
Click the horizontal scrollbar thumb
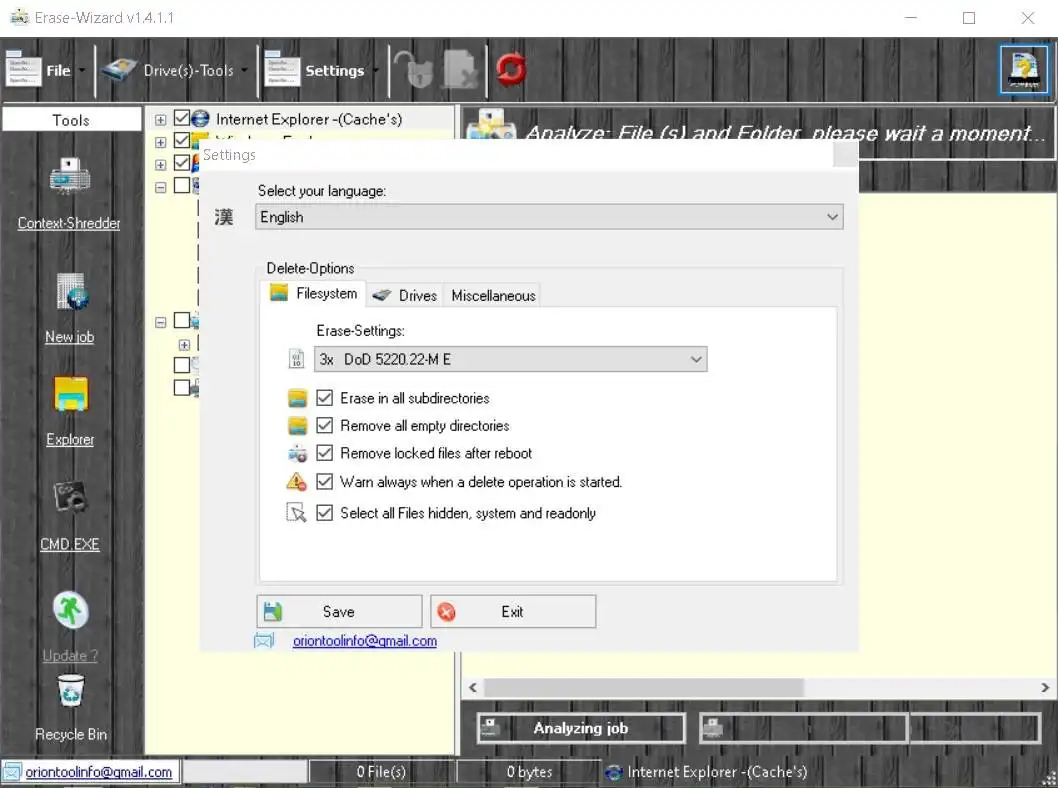[x=644, y=687]
